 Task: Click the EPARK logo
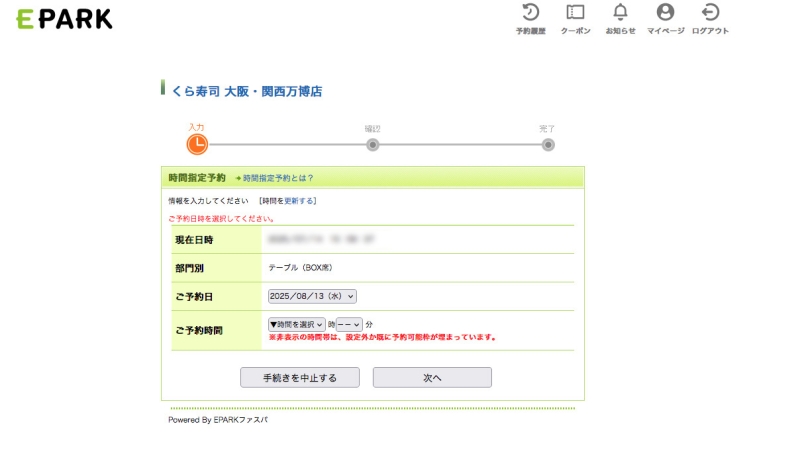65,19
